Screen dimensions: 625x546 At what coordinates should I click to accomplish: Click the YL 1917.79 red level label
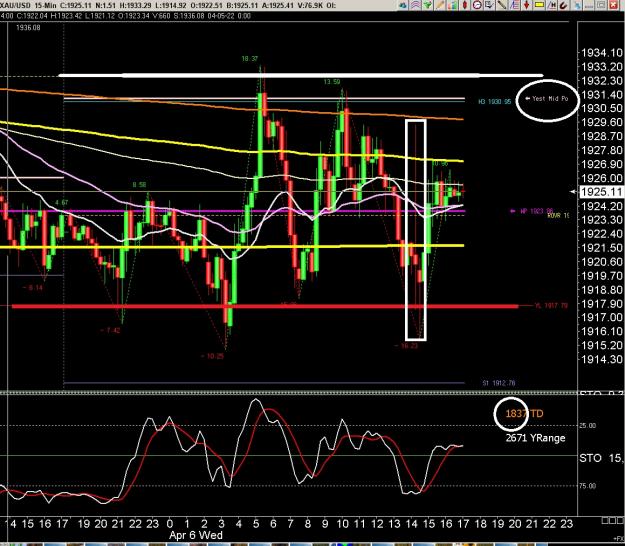tap(551, 305)
